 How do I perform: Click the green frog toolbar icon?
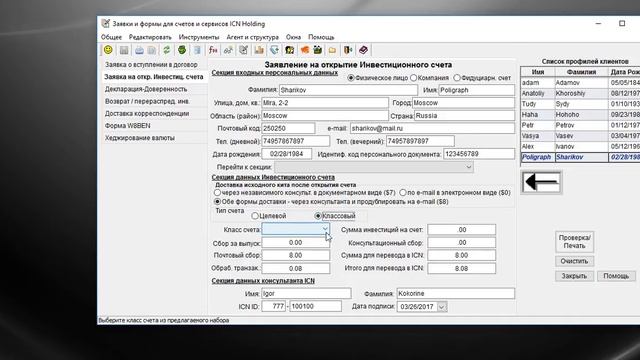coord(318,50)
